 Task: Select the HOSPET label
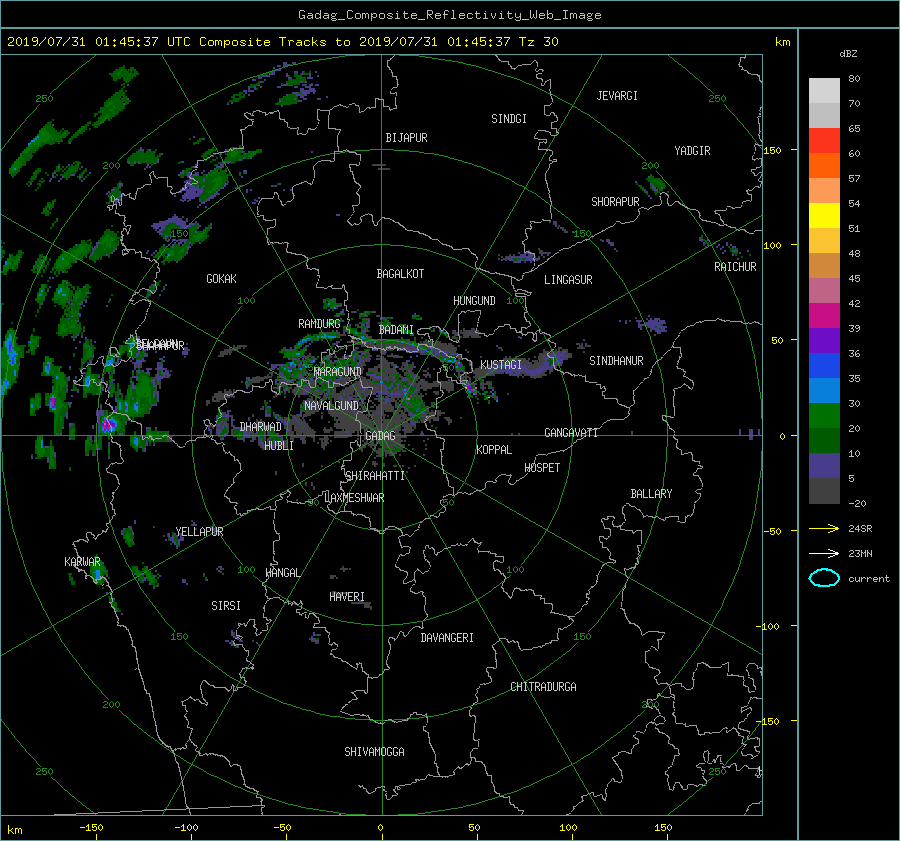tap(542, 468)
